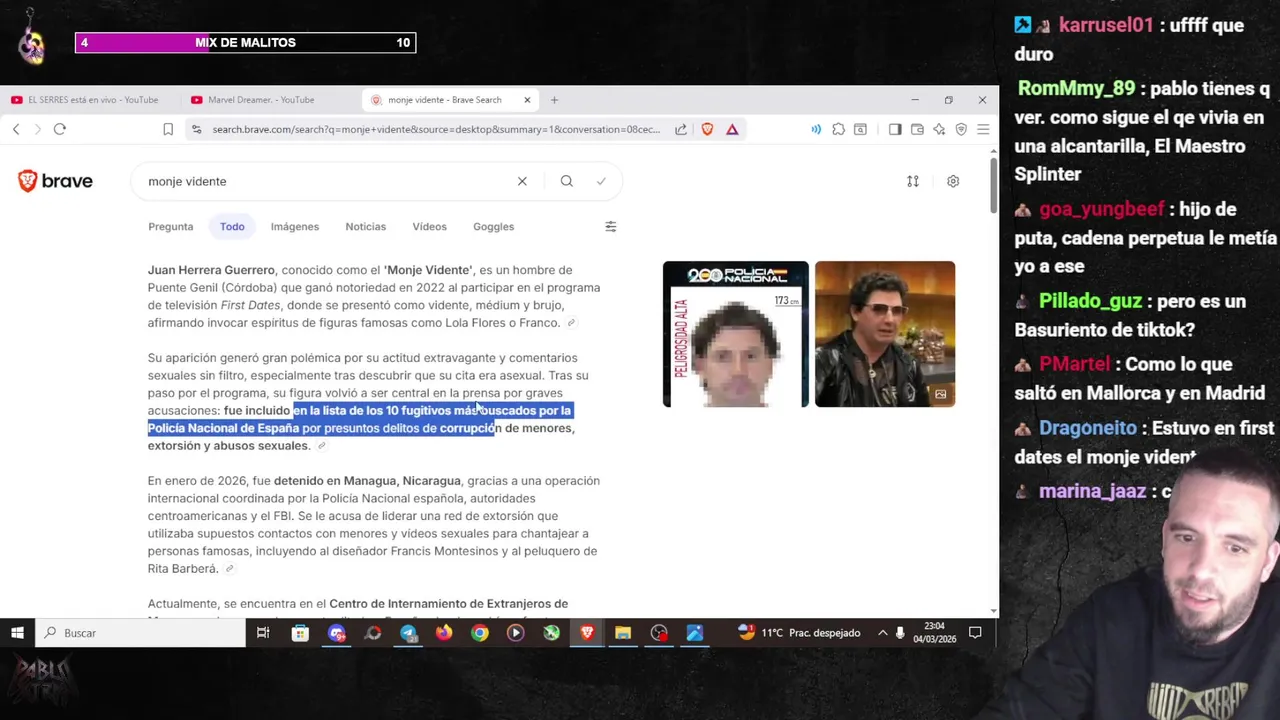Close the monje vidente tab
This screenshot has width=1280, height=720.
tap(527, 100)
